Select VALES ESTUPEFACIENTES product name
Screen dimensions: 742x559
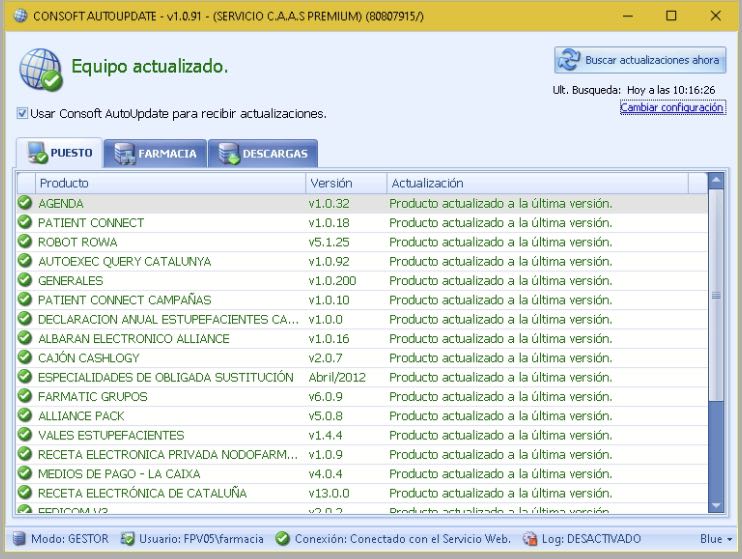pyautogui.click(x=111, y=435)
